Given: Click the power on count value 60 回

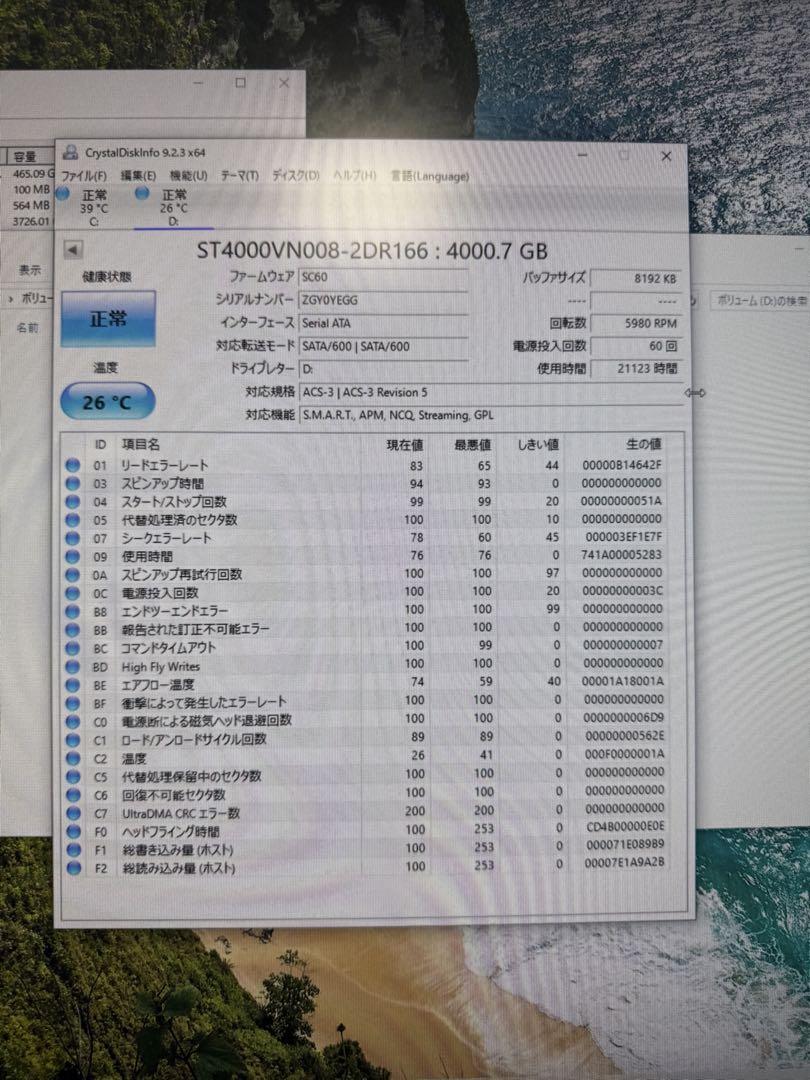Looking at the screenshot, I should (x=636, y=346).
